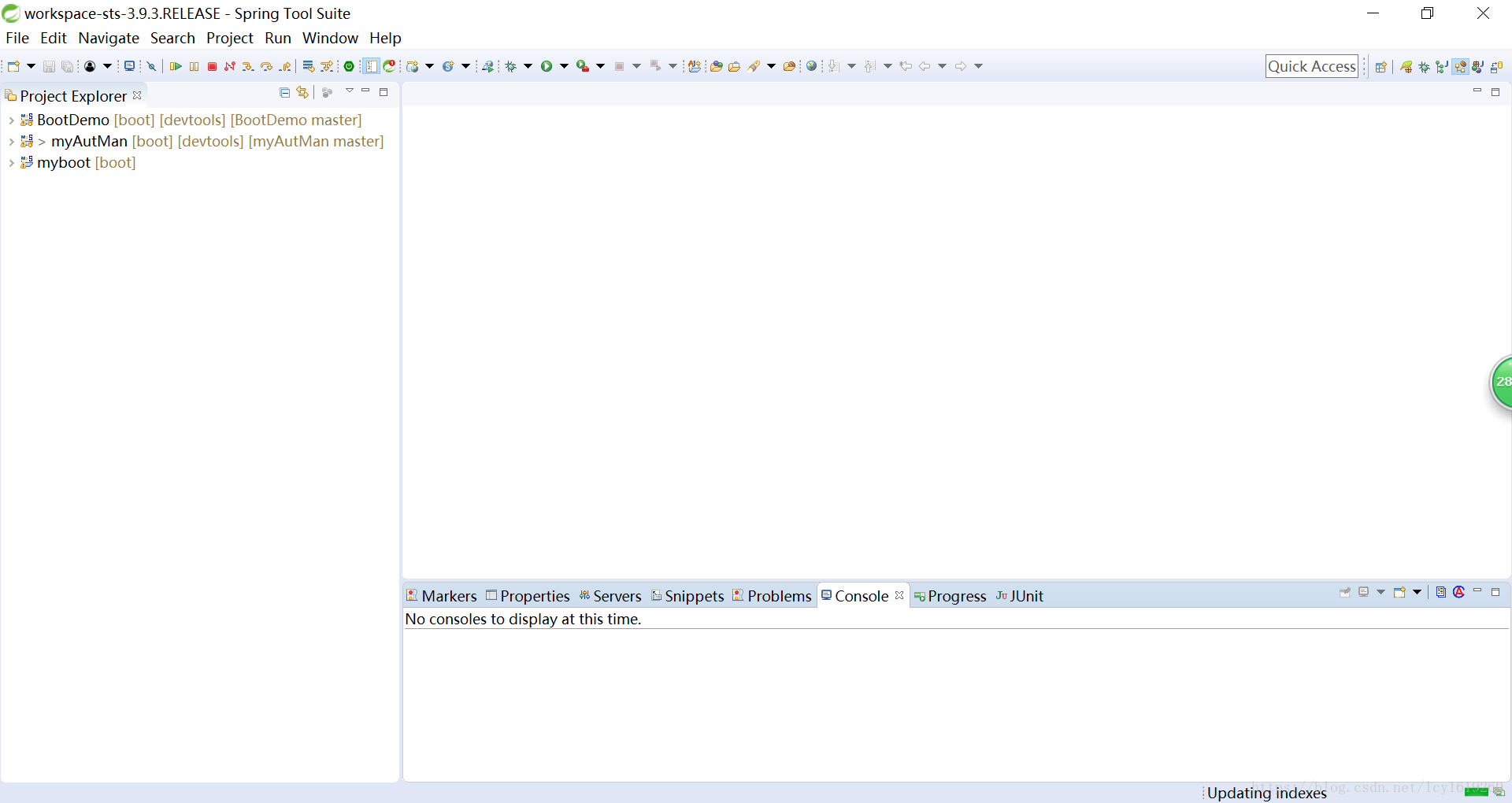Expand the BootDemo project node
This screenshot has height=803, width=1512.
click(11, 120)
